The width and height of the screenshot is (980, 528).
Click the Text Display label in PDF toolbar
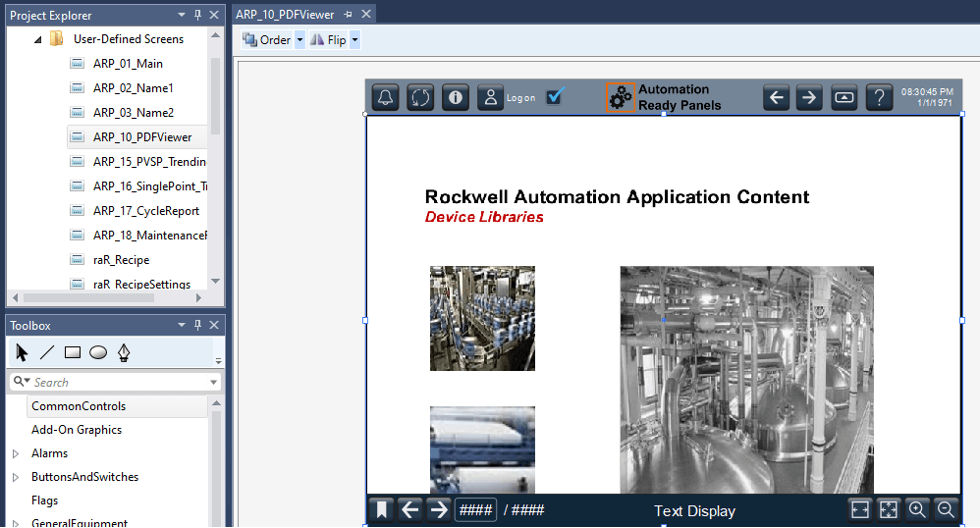[x=694, y=511]
